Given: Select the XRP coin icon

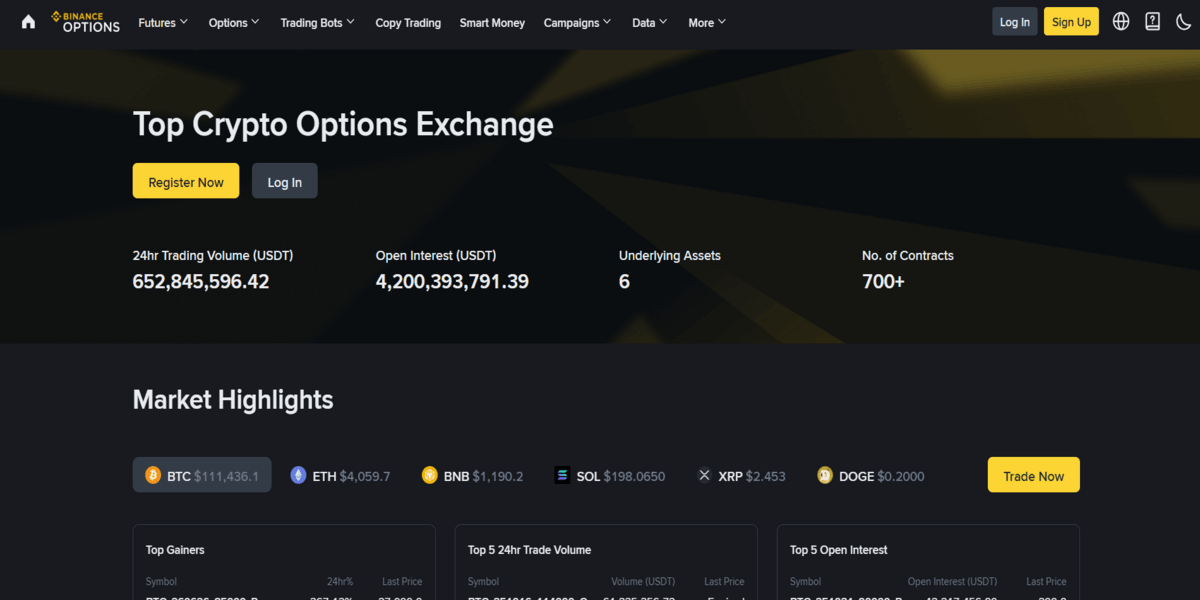Looking at the screenshot, I should click(x=704, y=476).
